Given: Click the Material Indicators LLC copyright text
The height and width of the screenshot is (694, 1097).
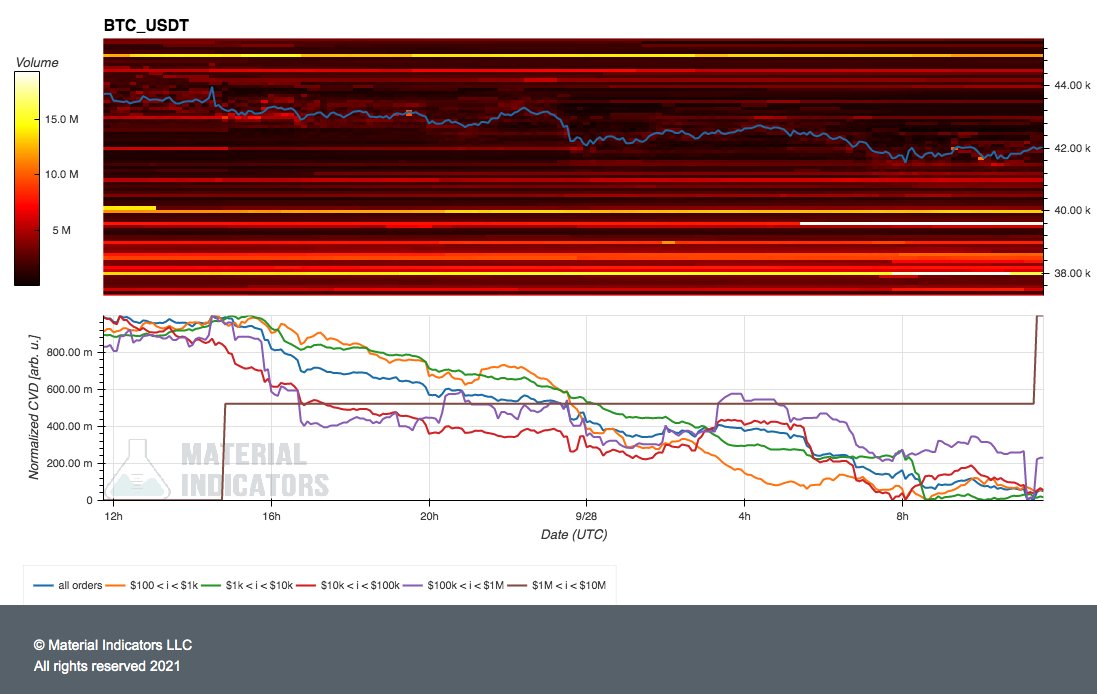Looking at the screenshot, I should 113,645.
